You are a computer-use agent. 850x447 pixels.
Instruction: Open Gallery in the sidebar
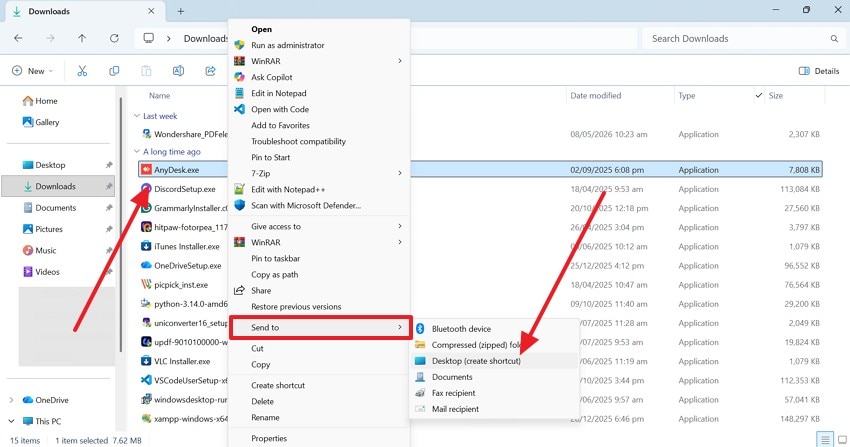pyautogui.click(x=41, y=122)
